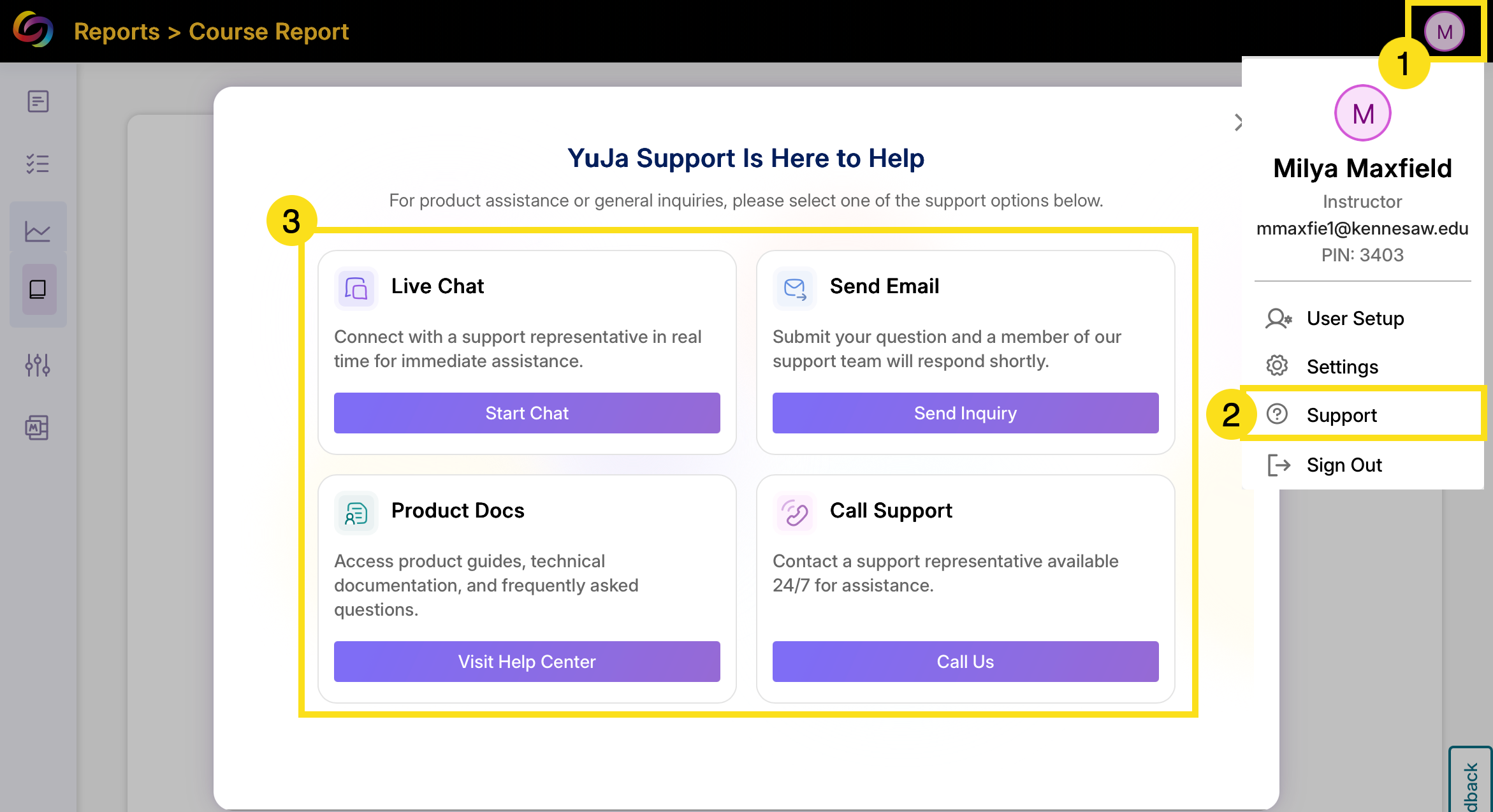Click the Live Chat speech bubble icon
Screen dimensions: 1493x812
(x=356, y=288)
